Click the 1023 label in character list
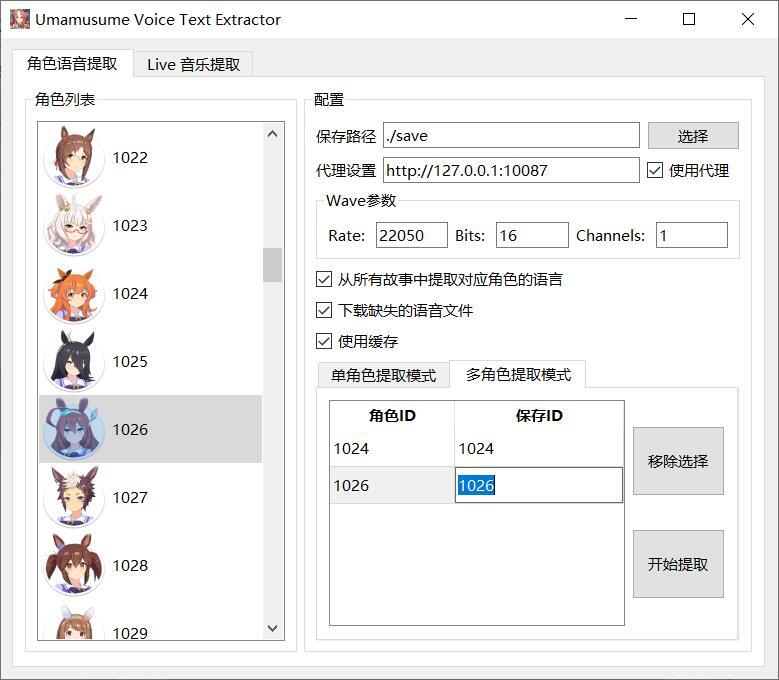Image resolution: width=779 pixels, height=680 pixels. click(130, 226)
